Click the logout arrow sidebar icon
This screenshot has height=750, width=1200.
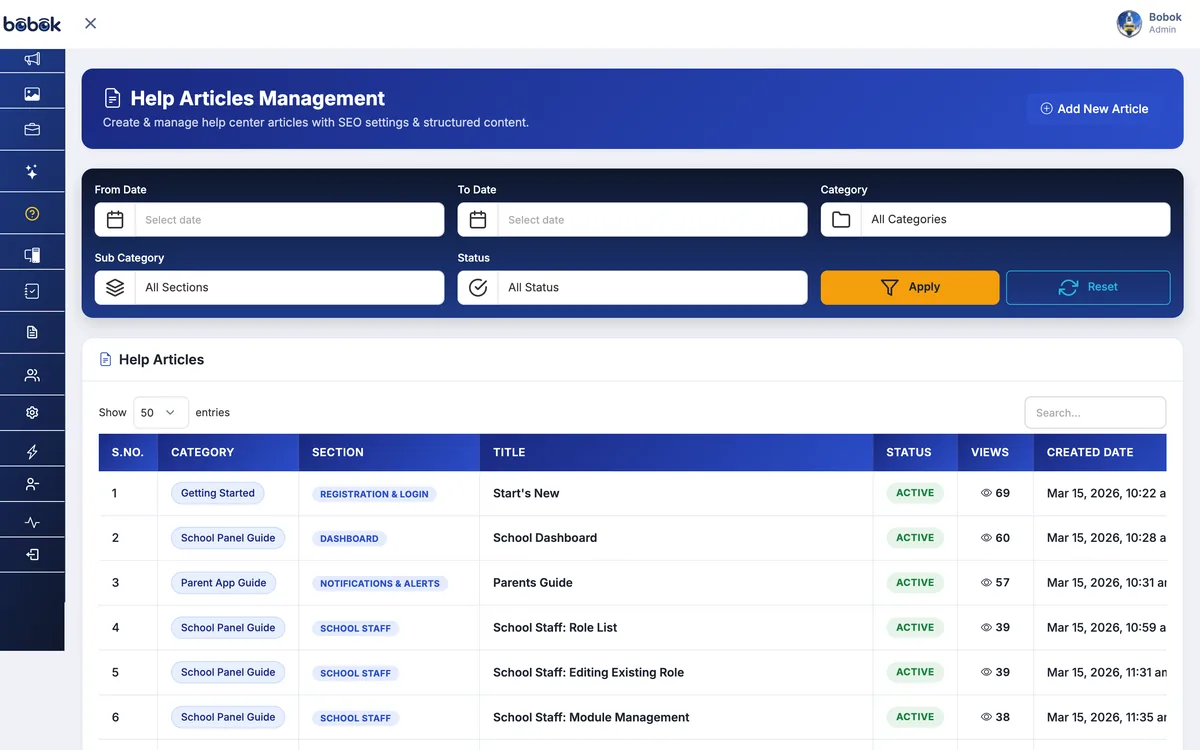[x=32, y=554]
